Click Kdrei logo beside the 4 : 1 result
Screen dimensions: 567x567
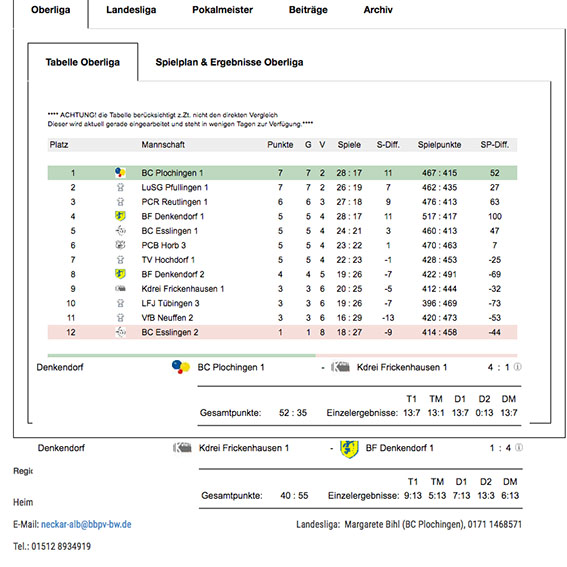click(340, 367)
